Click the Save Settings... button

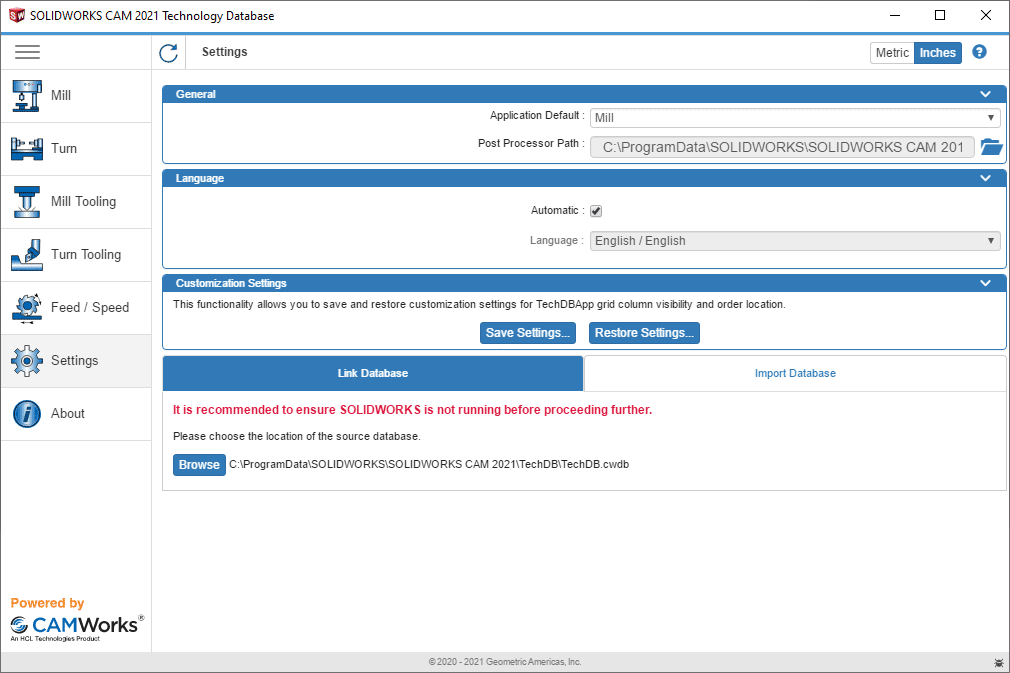528,333
